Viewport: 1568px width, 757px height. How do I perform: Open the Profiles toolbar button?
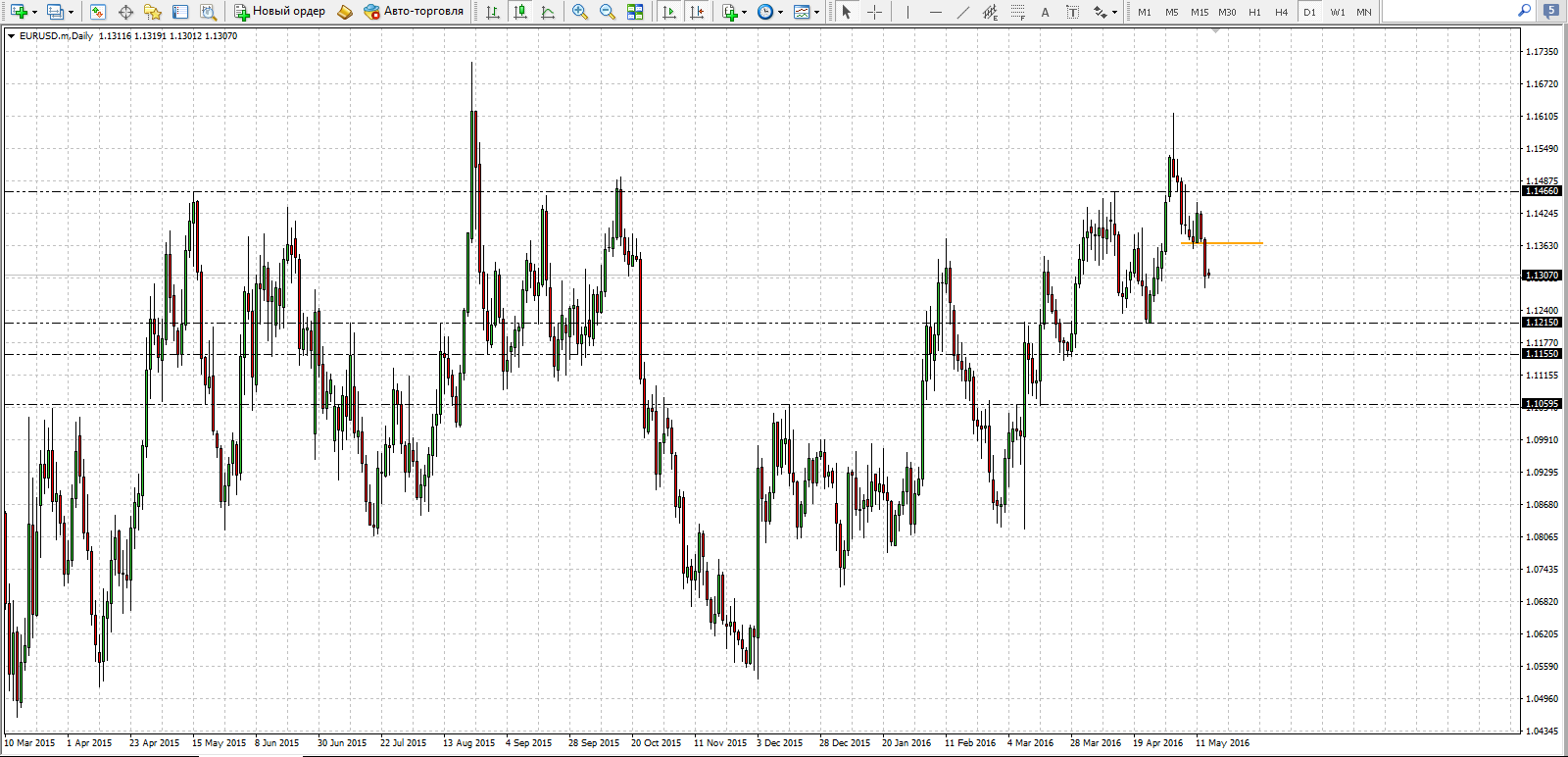point(55,12)
